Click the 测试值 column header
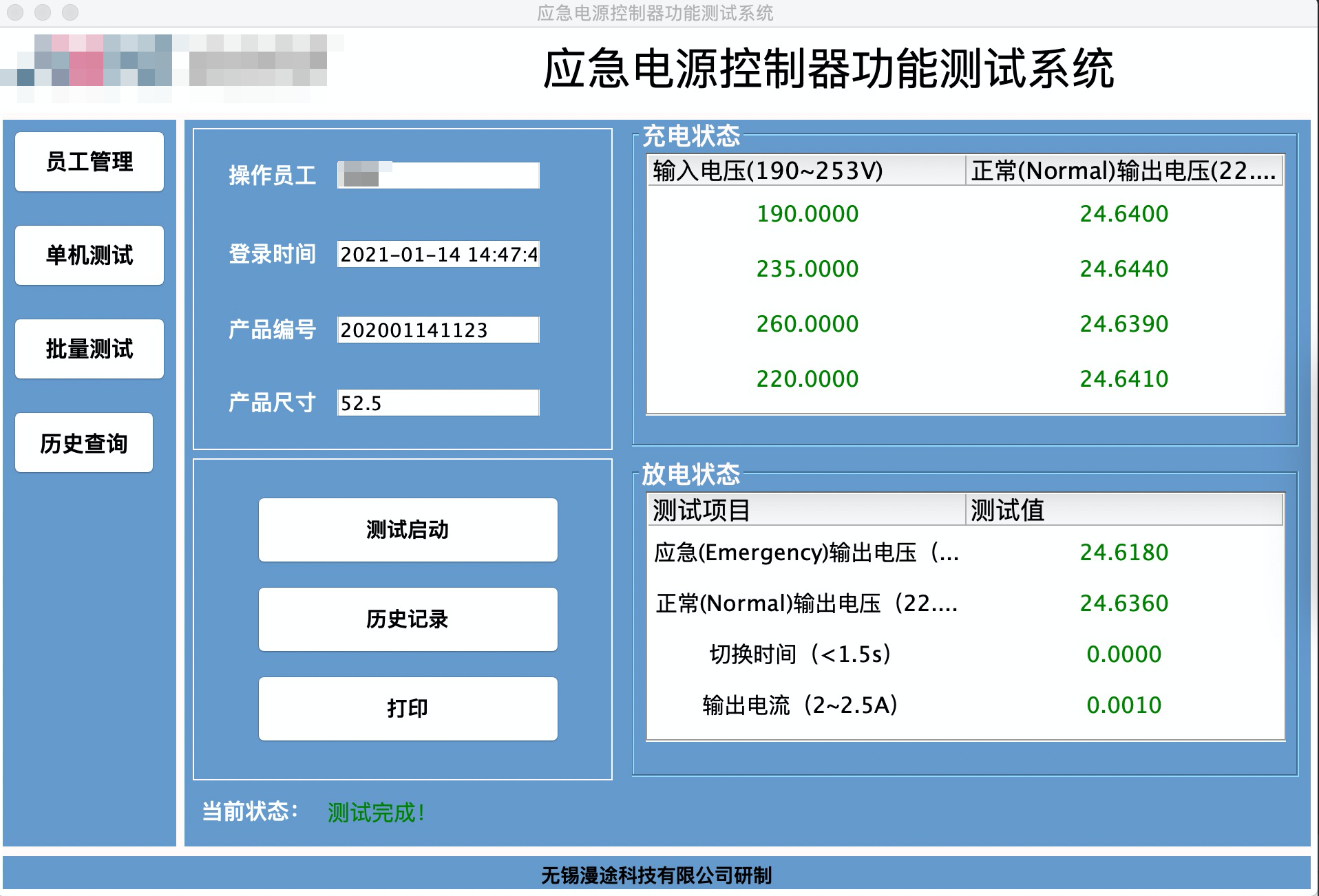 click(1123, 511)
